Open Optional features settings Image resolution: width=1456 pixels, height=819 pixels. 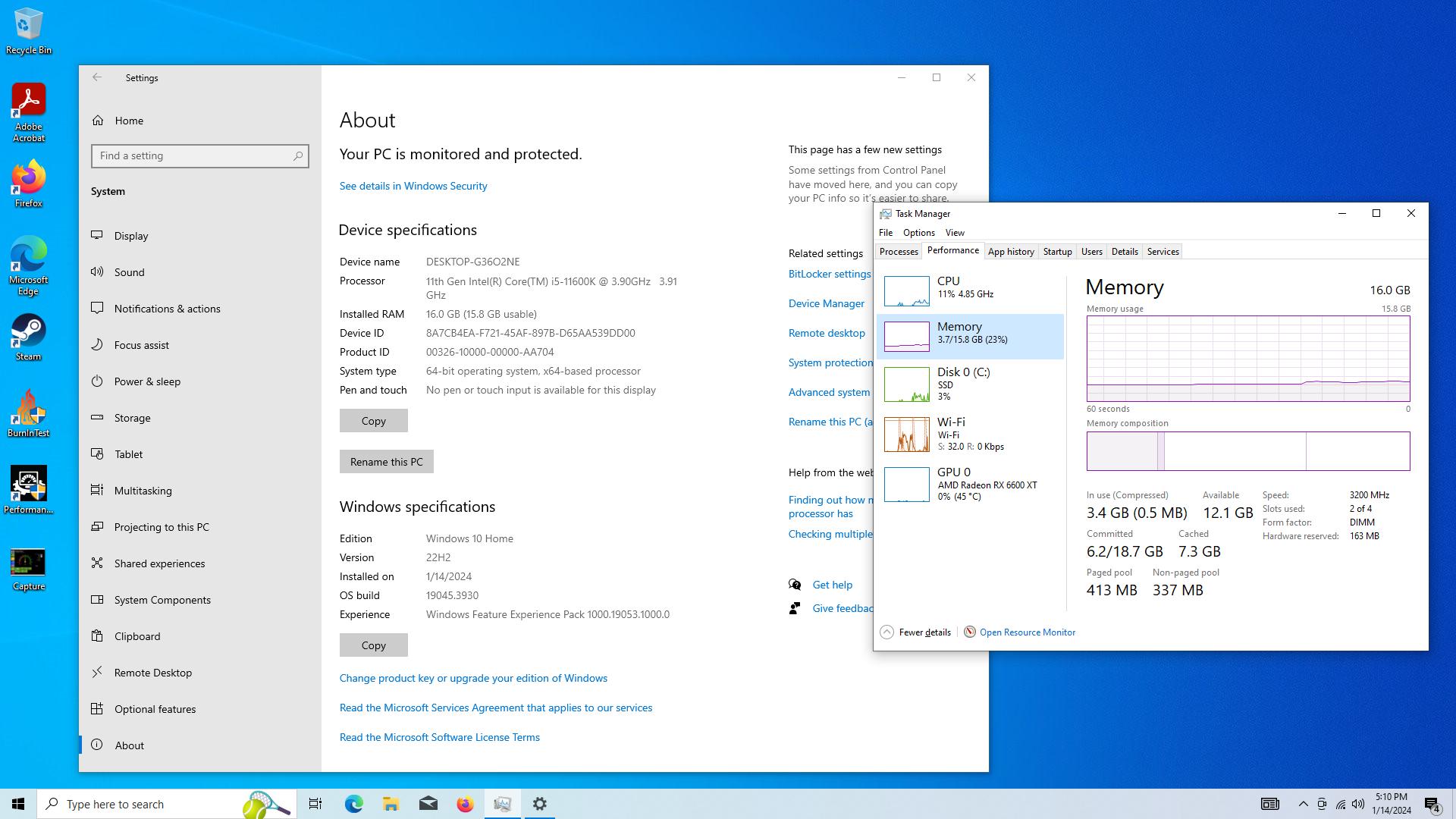[x=200, y=709]
